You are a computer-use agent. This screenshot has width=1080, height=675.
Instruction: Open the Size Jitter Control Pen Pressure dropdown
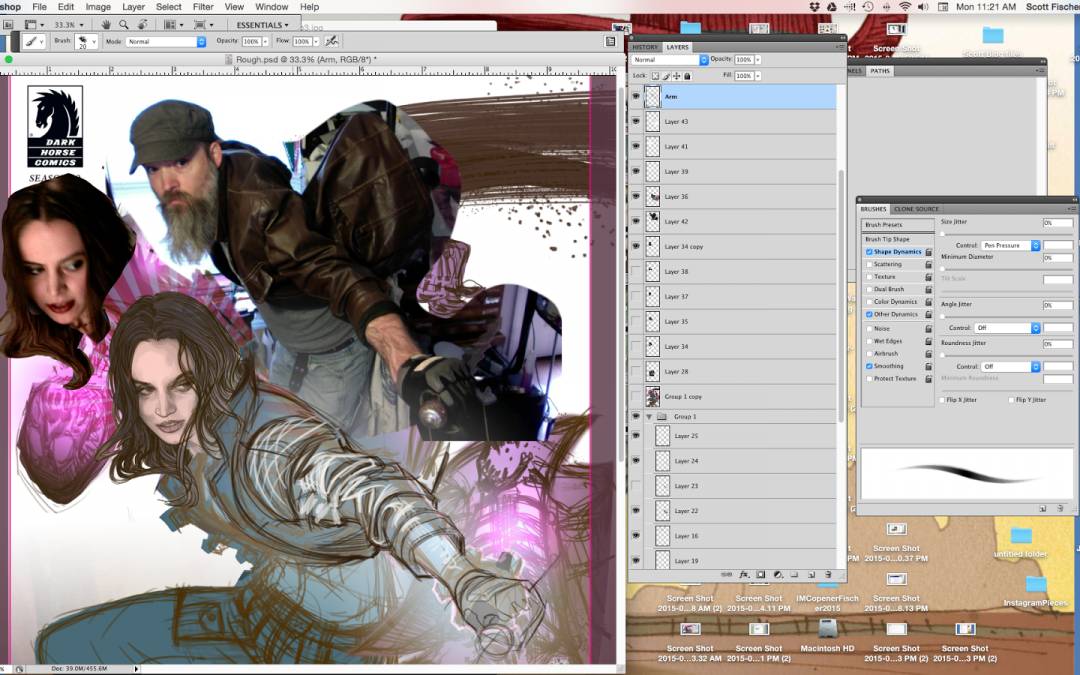pos(1010,245)
